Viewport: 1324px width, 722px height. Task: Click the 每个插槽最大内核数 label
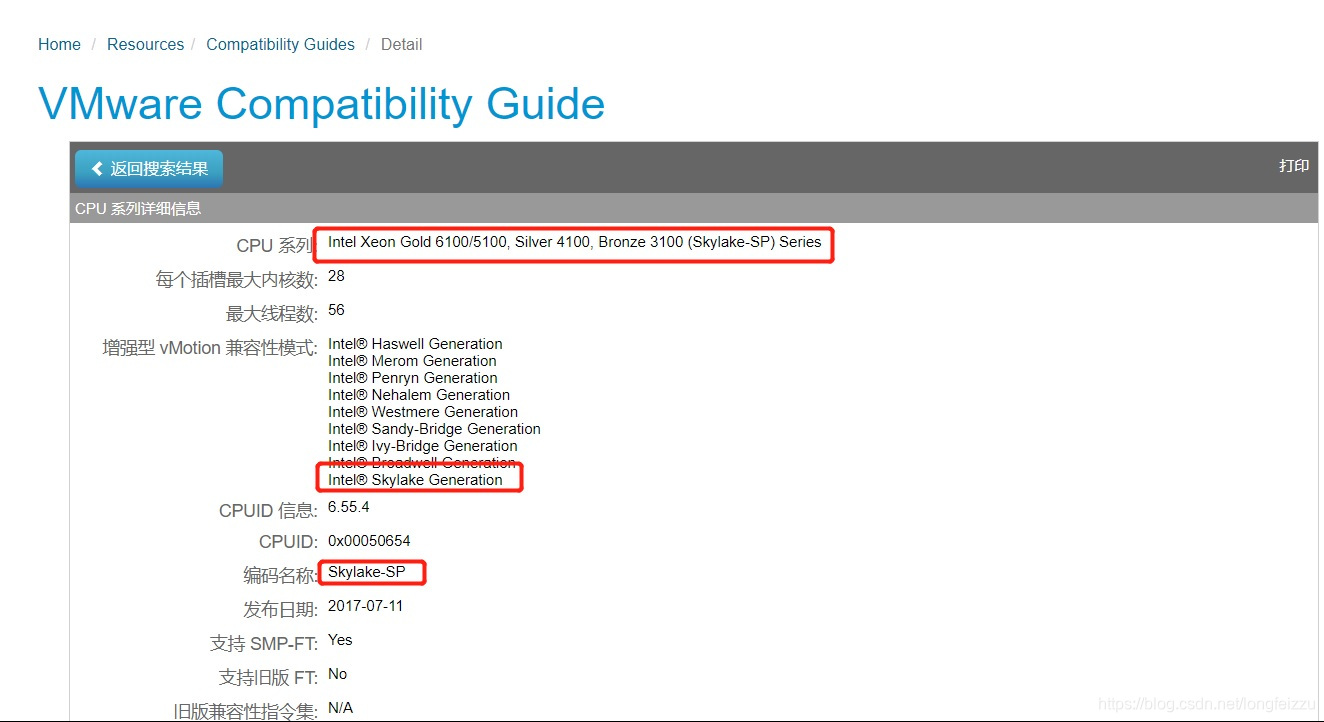[x=236, y=280]
